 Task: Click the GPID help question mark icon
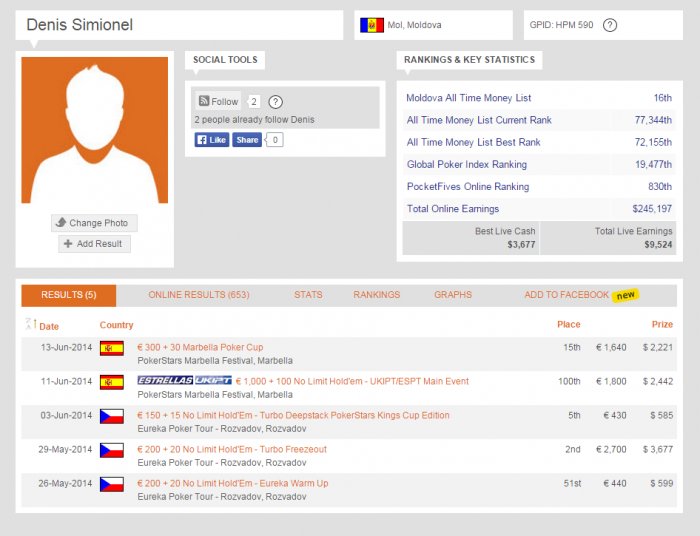pyautogui.click(x=610, y=25)
